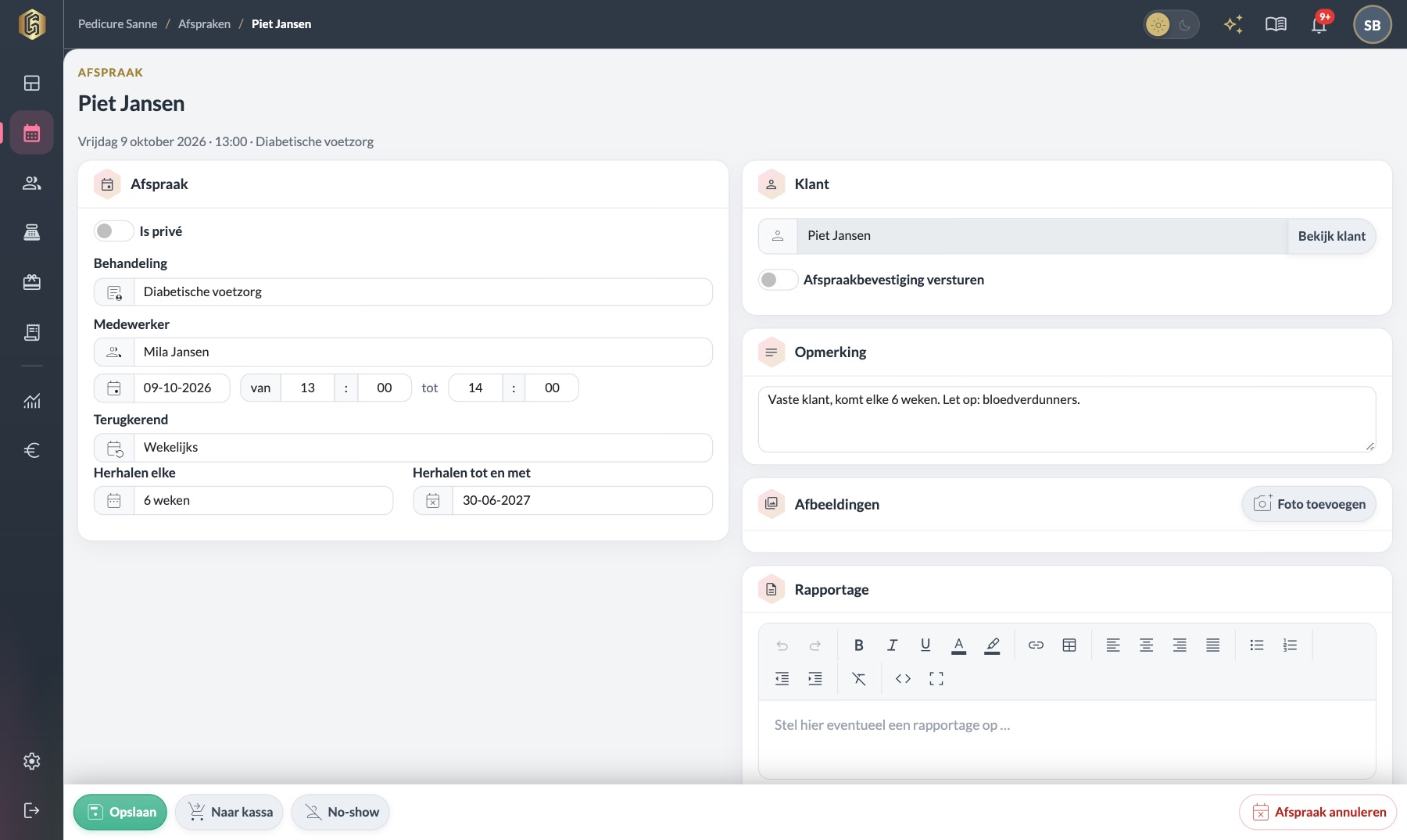
Task: Create a bulleted list in Rapportage
Action: coord(1257,645)
